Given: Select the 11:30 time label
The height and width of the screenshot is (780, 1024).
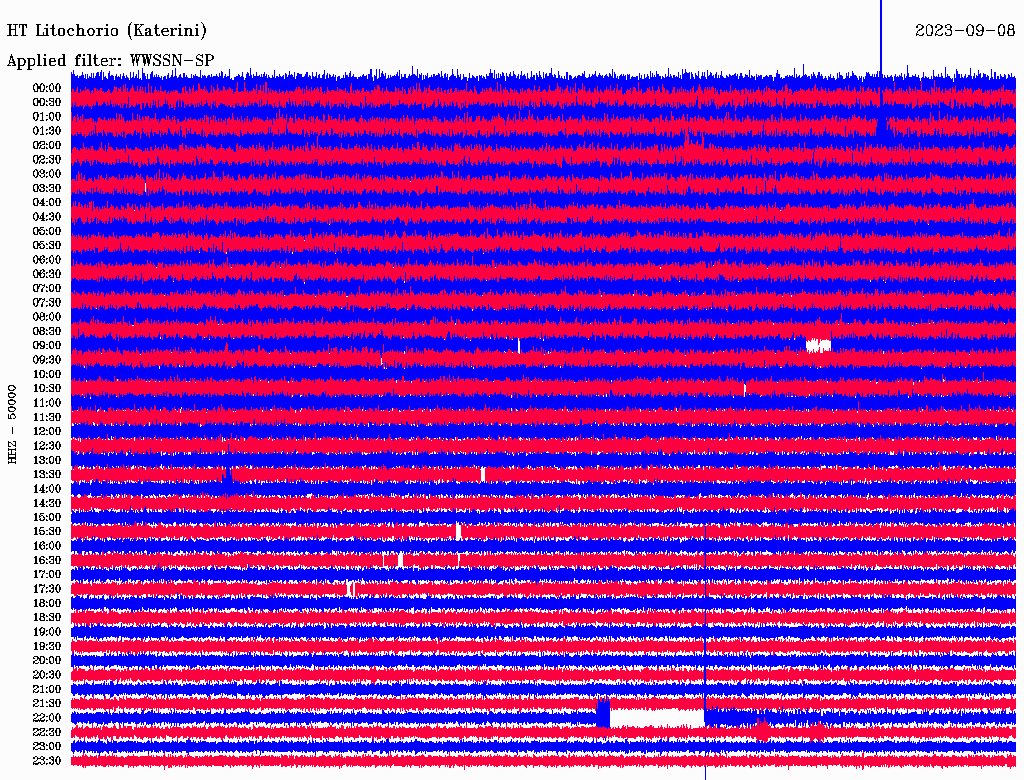Looking at the screenshot, I should [47, 418].
